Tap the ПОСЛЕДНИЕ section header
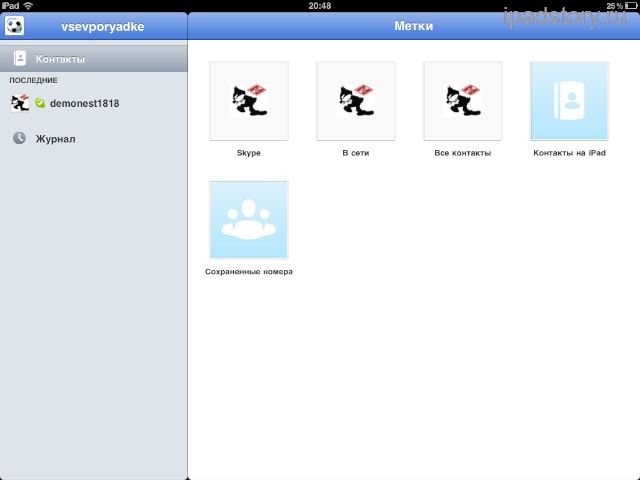Screen dimensions: 640x480 pyautogui.click(x=33, y=80)
